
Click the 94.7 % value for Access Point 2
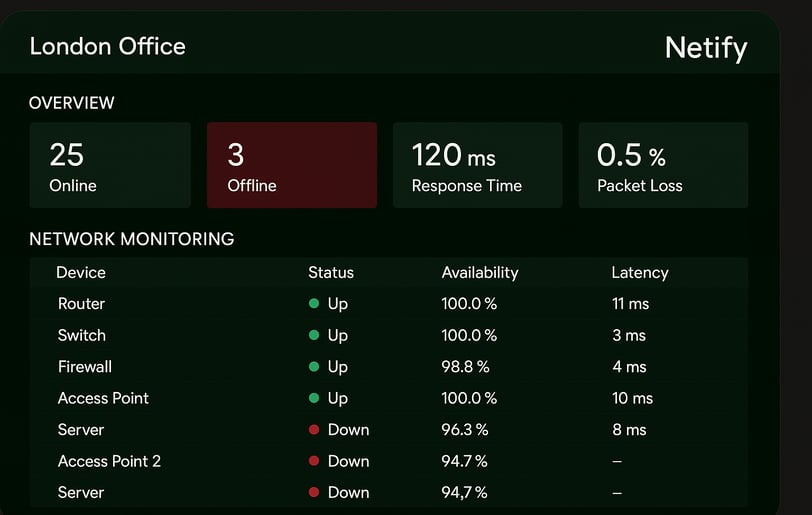pyautogui.click(x=464, y=461)
